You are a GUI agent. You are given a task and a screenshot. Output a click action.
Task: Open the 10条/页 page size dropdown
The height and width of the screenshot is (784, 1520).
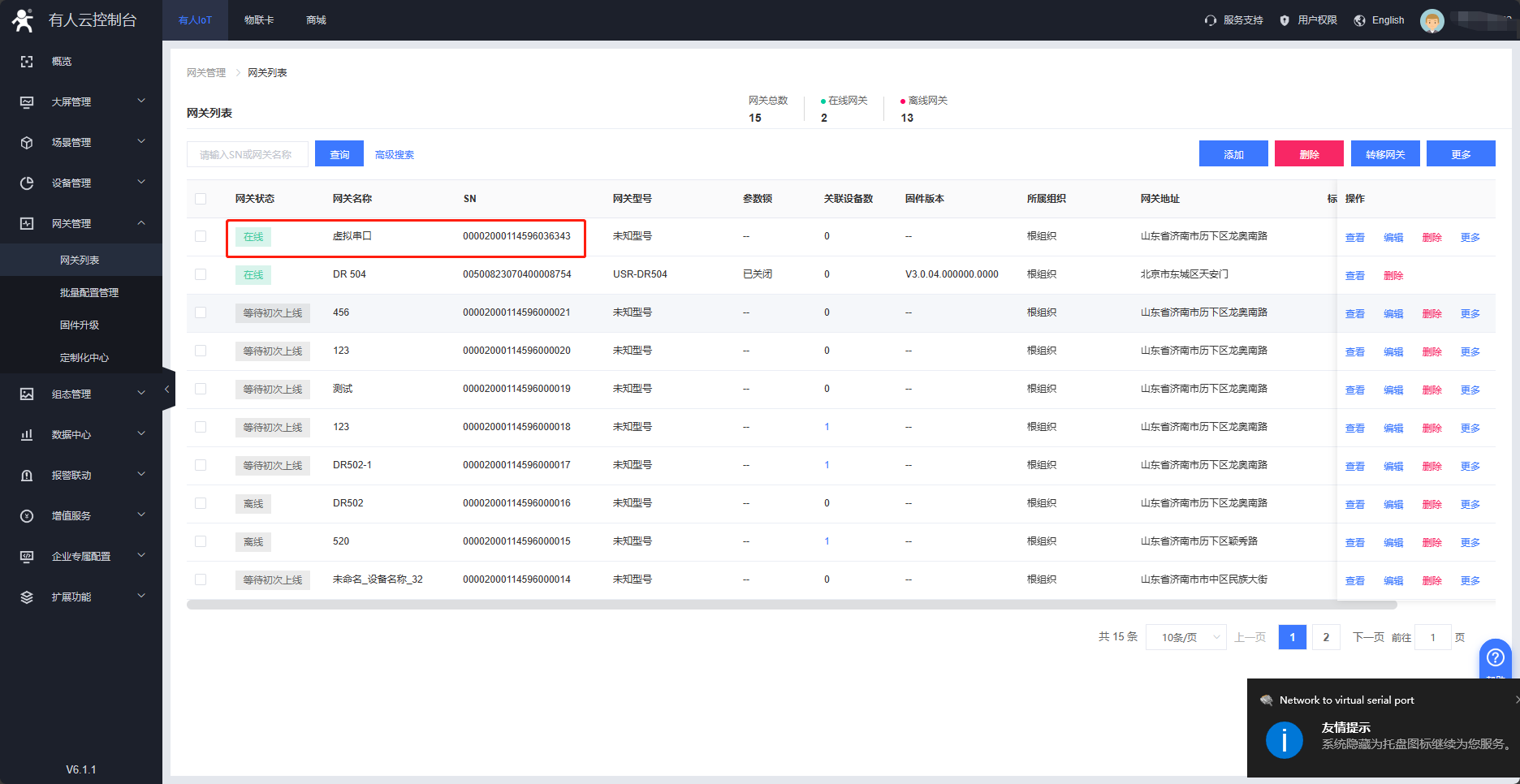pos(1185,637)
